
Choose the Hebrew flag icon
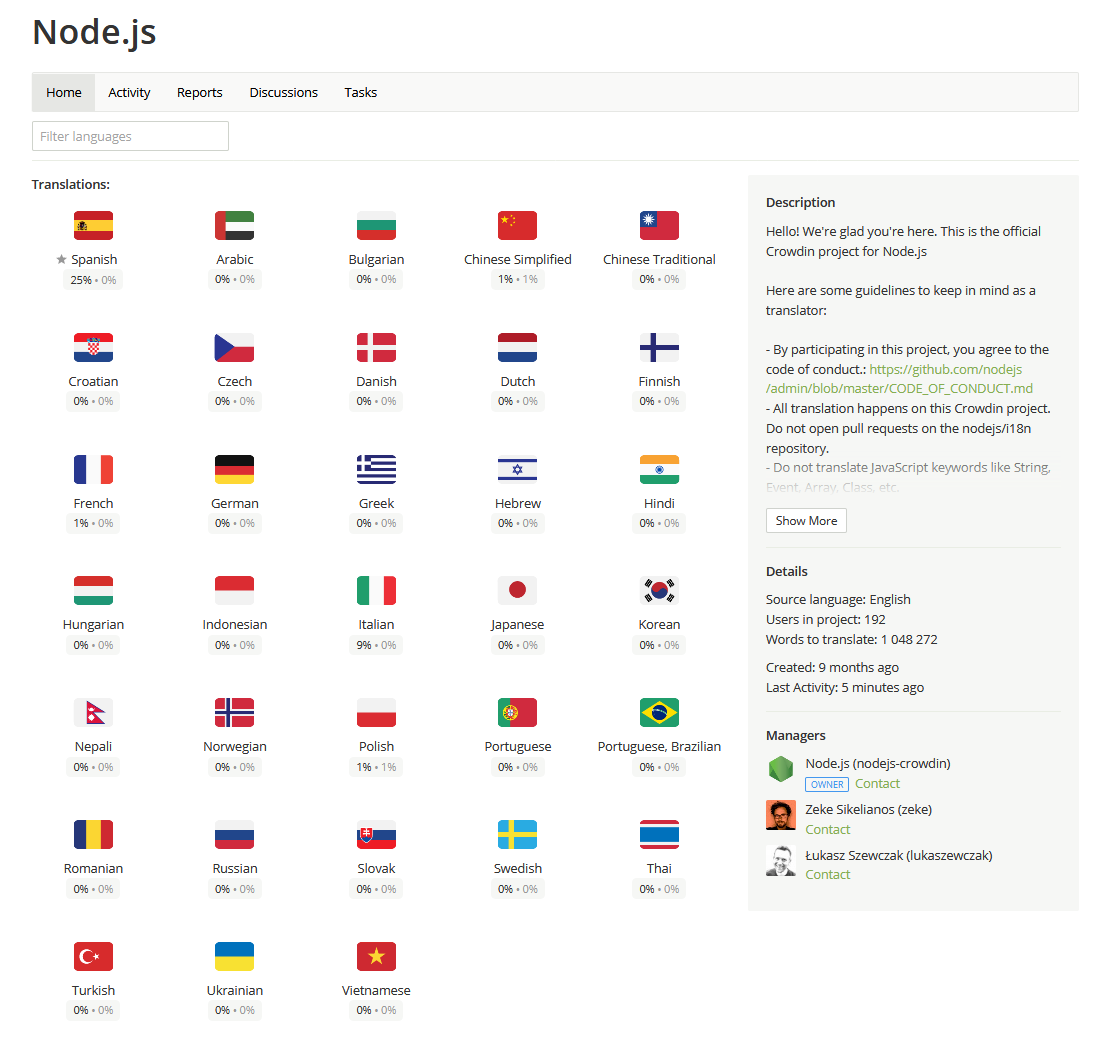[517, 470]
